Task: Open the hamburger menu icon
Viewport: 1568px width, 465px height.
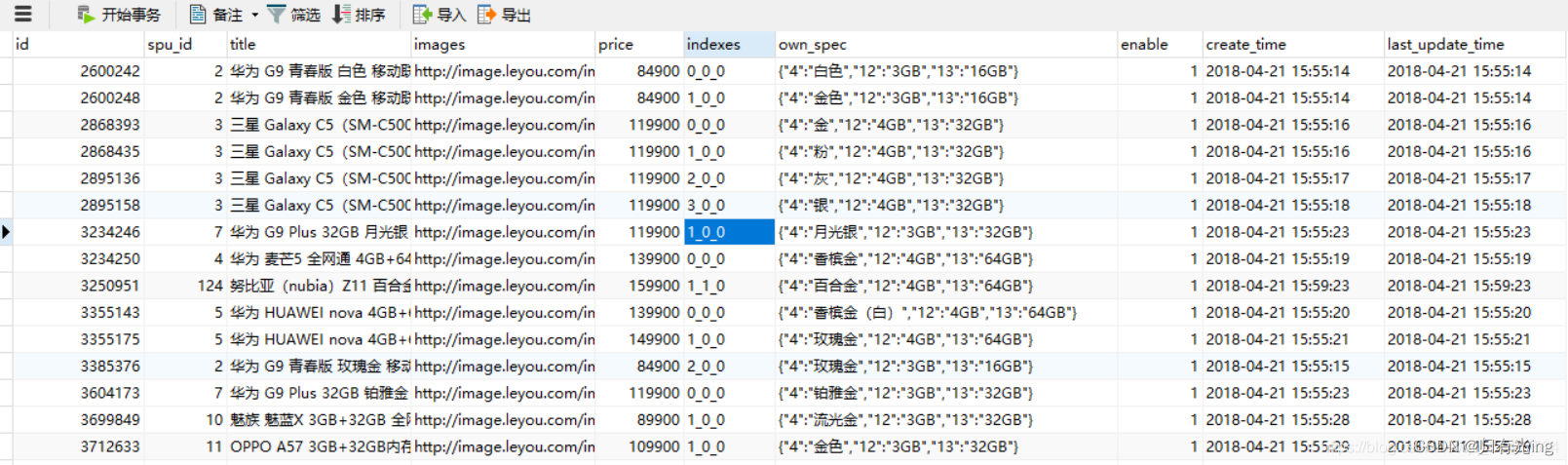Action: 22,14
